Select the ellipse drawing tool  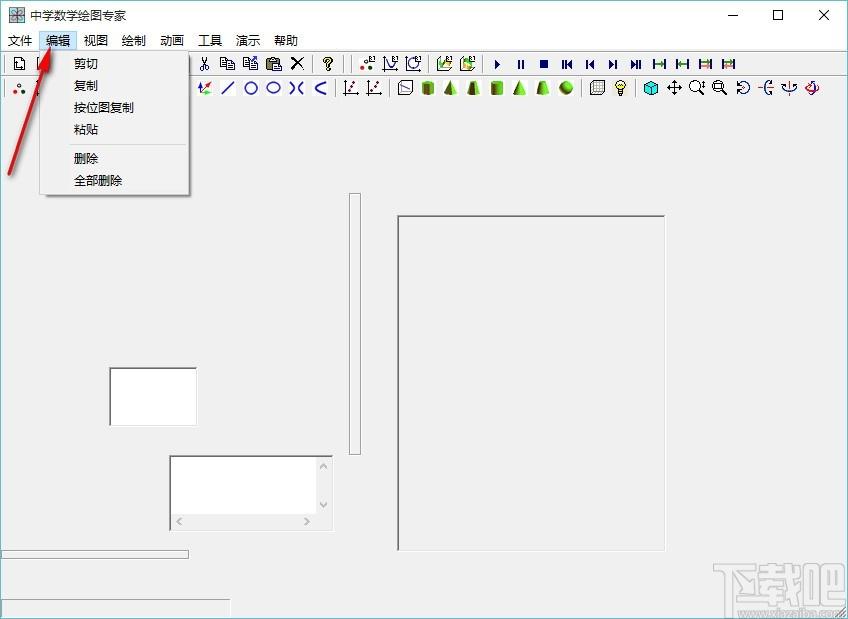pyautogui.click(x=274, y=88)
